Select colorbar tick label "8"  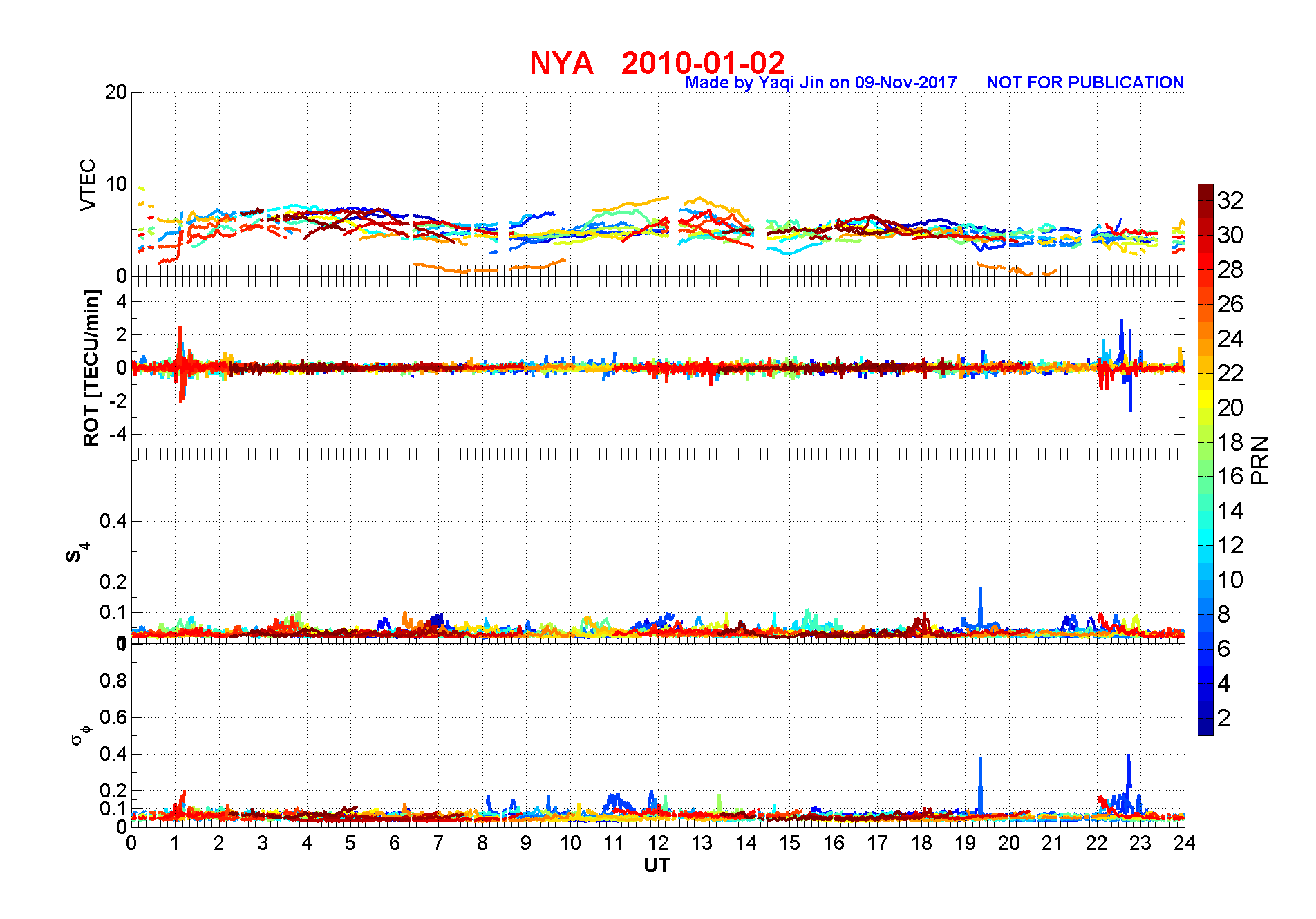(x=1224, y=614)
